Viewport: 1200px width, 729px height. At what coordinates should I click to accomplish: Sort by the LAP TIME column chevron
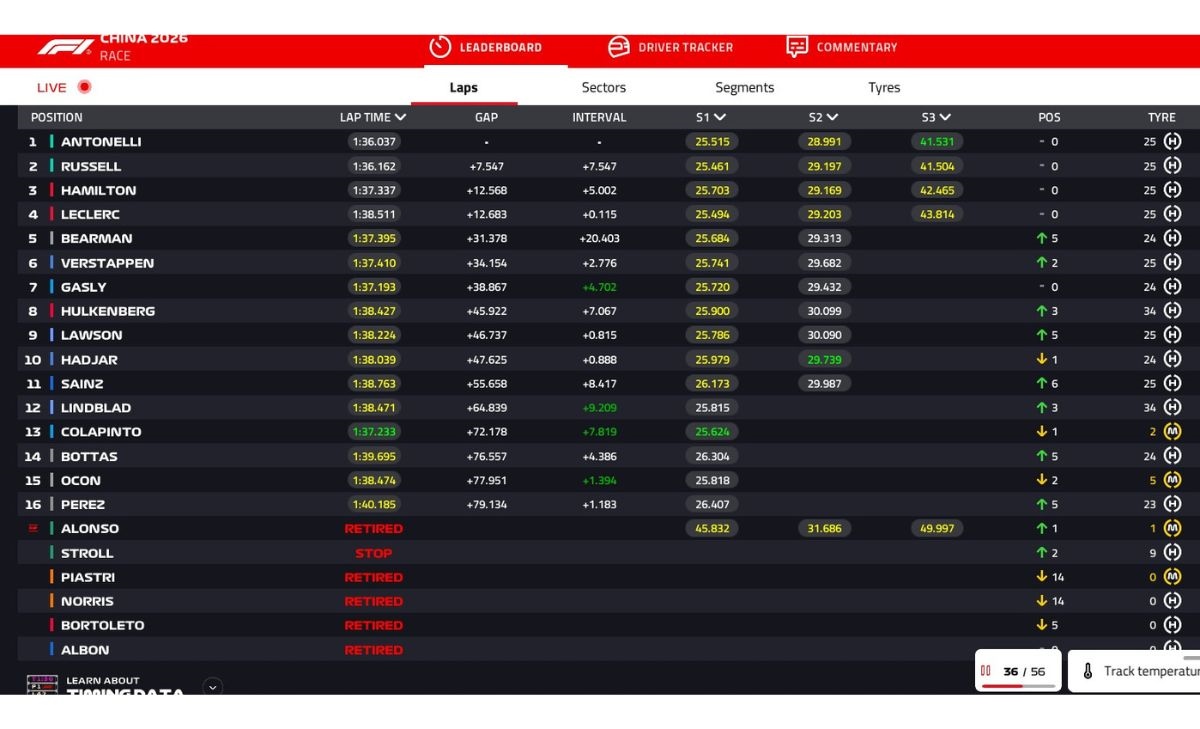point(401,118)
